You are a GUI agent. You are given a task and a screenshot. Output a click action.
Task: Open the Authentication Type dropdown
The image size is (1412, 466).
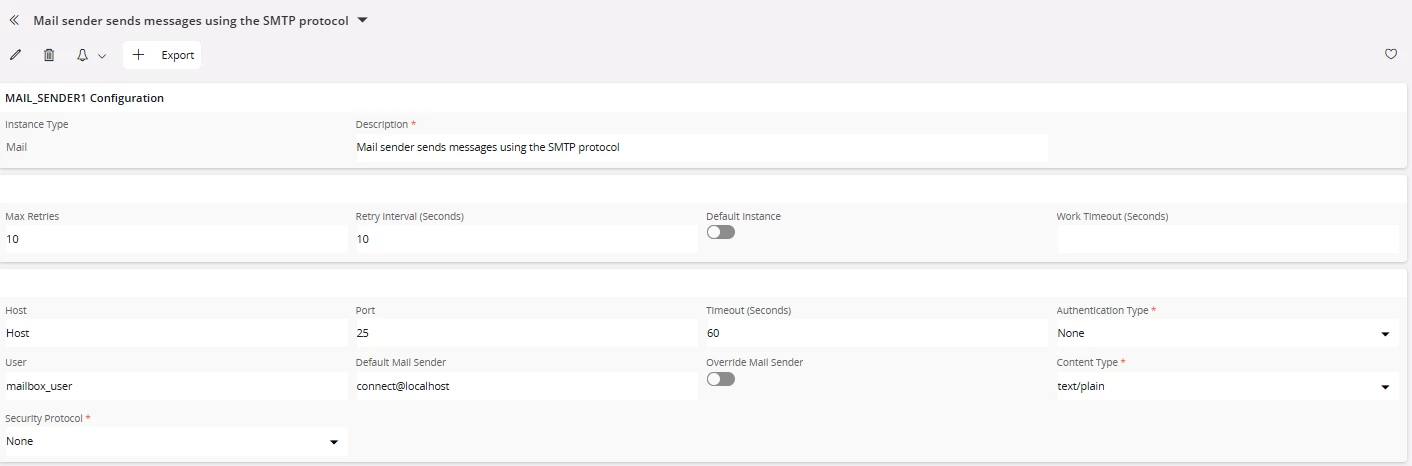(x=1227, y=333)
